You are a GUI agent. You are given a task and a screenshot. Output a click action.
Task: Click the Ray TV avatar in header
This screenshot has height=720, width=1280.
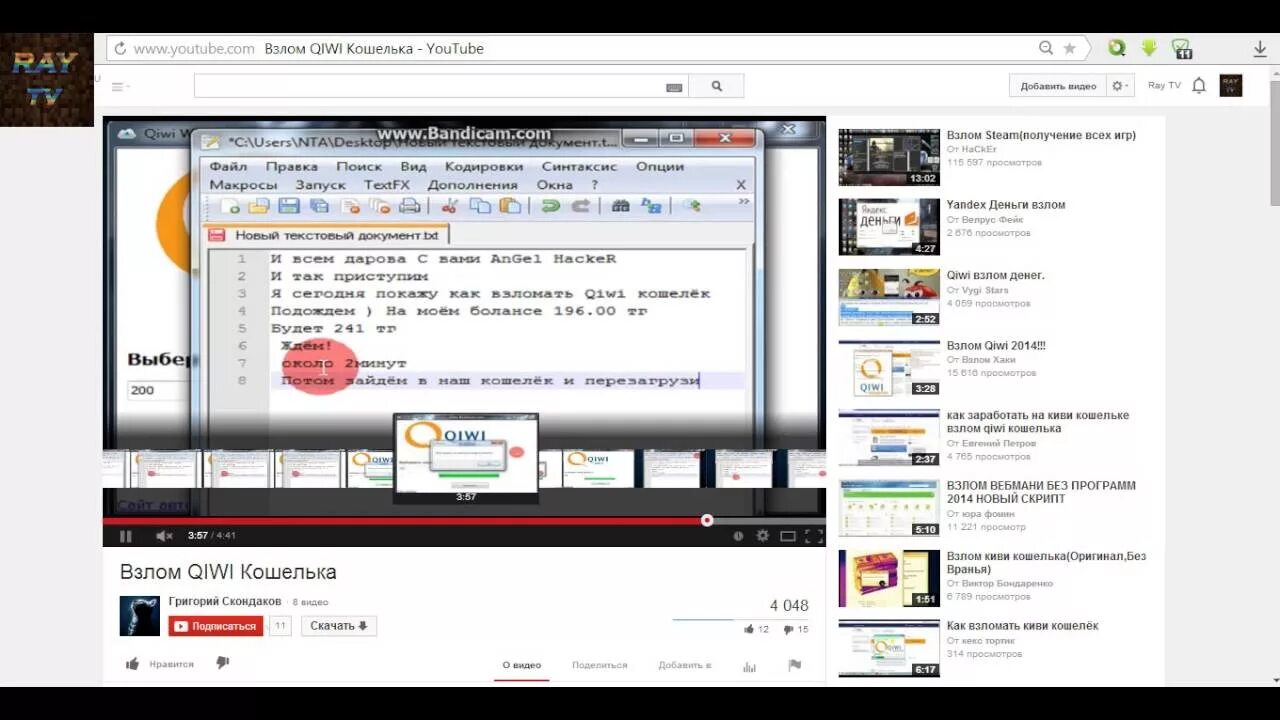pos(1231,86)
